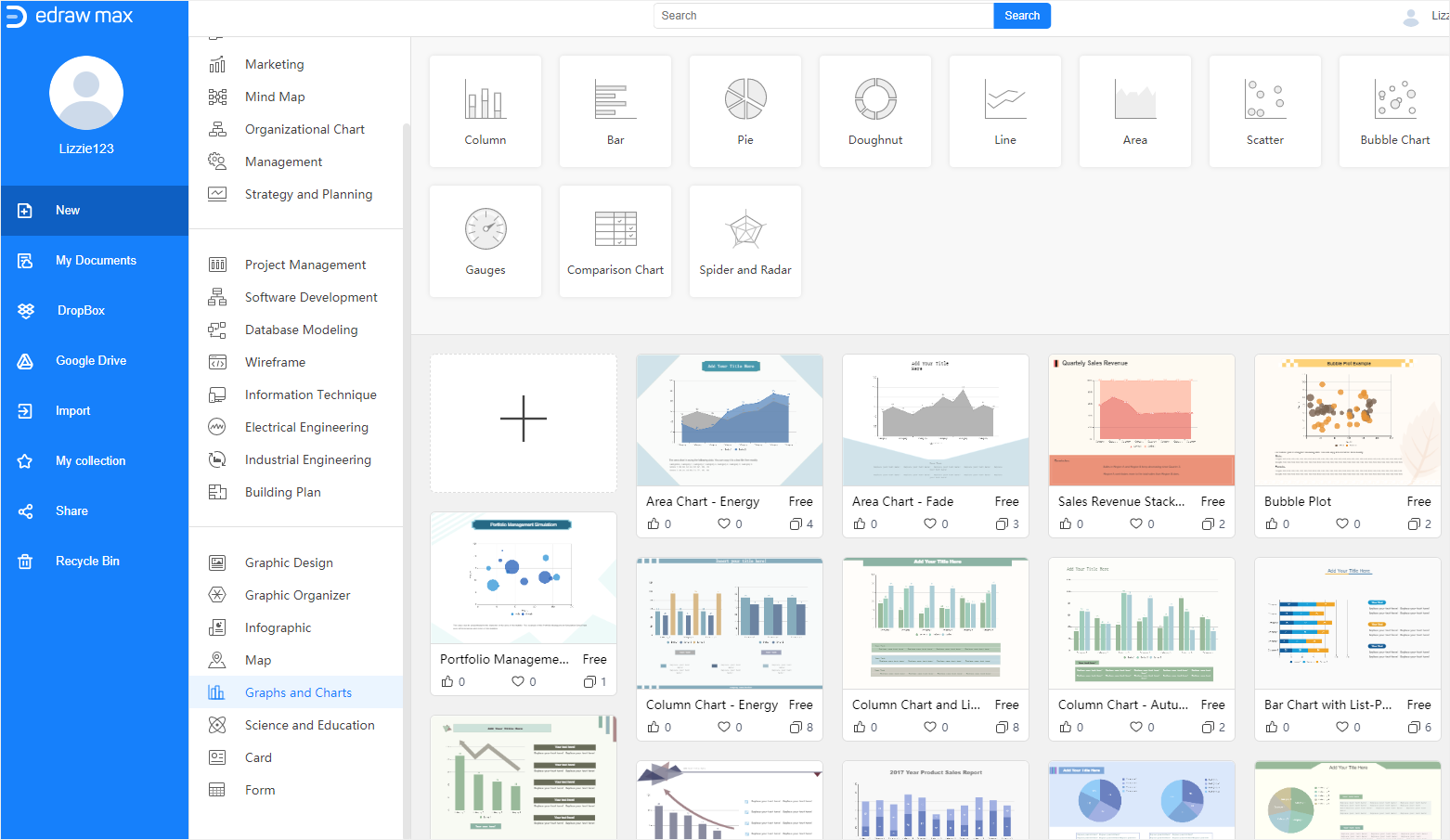This screenshot has width=1450, height=840.
Task: Toggle heart on Sales Revenue template
Action: pyautogui.click(x=1135, y=524)
